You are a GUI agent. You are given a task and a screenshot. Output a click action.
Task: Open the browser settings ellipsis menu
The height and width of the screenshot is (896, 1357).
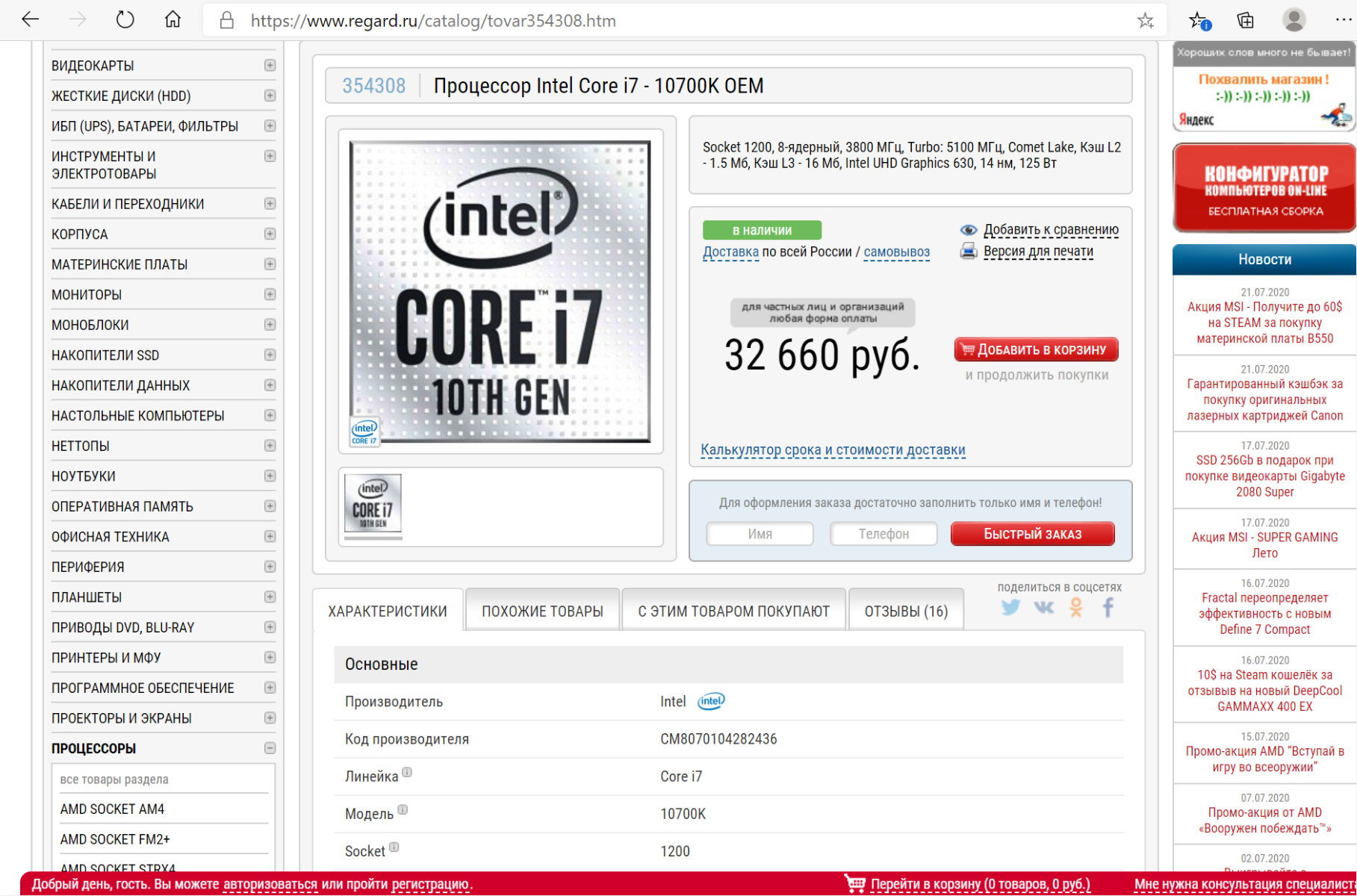(1344, 20)
